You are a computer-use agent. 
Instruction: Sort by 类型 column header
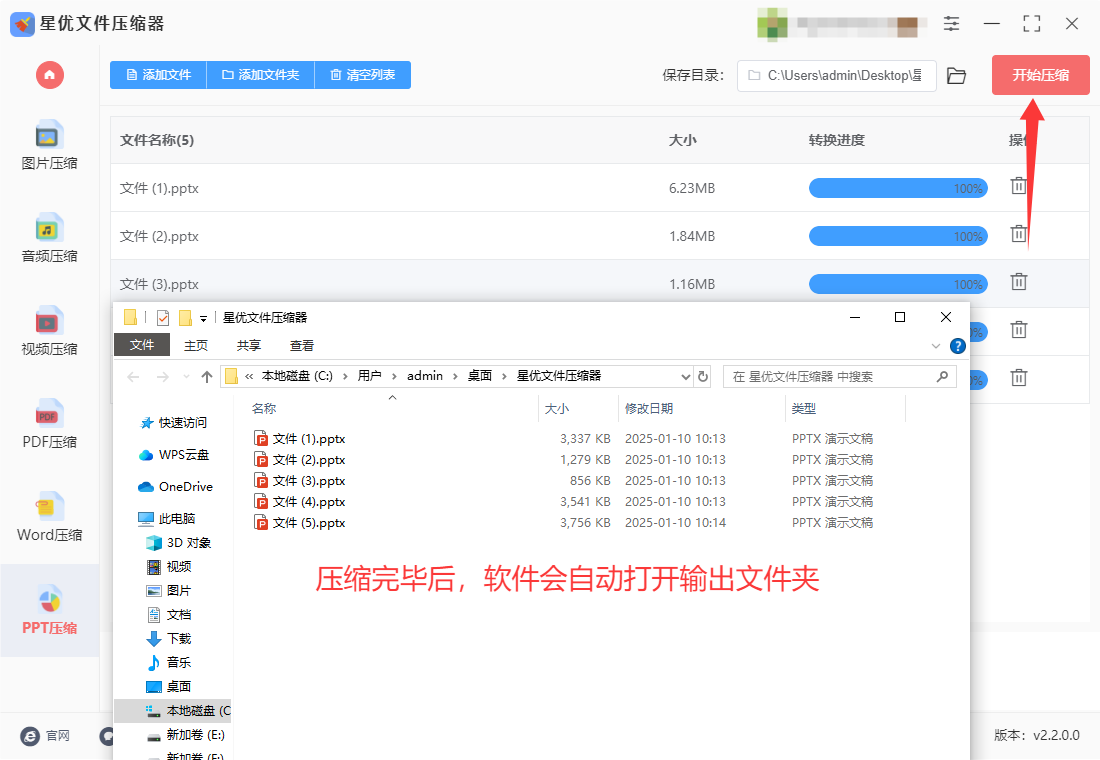click(x=803, y=408)
